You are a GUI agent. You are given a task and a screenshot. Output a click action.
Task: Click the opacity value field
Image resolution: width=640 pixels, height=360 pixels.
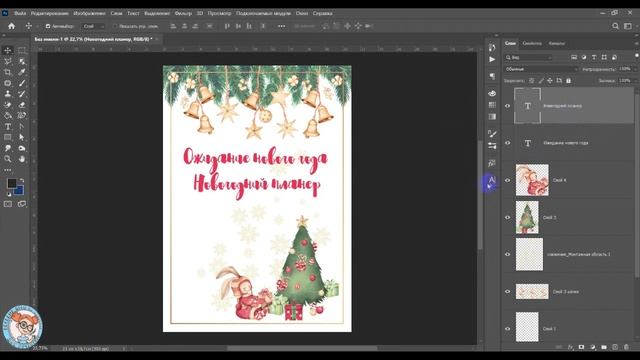(624, 69)
